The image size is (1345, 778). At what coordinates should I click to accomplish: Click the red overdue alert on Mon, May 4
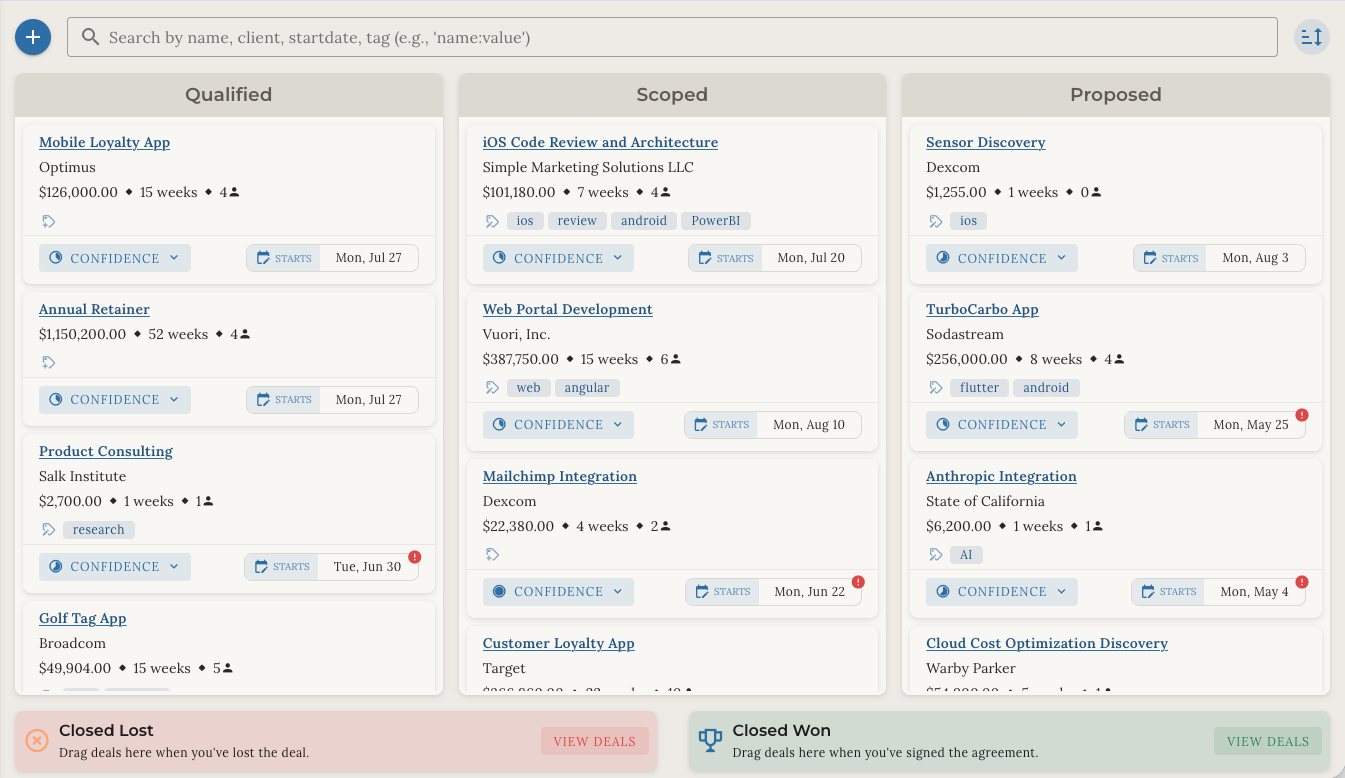point(1302,582)
